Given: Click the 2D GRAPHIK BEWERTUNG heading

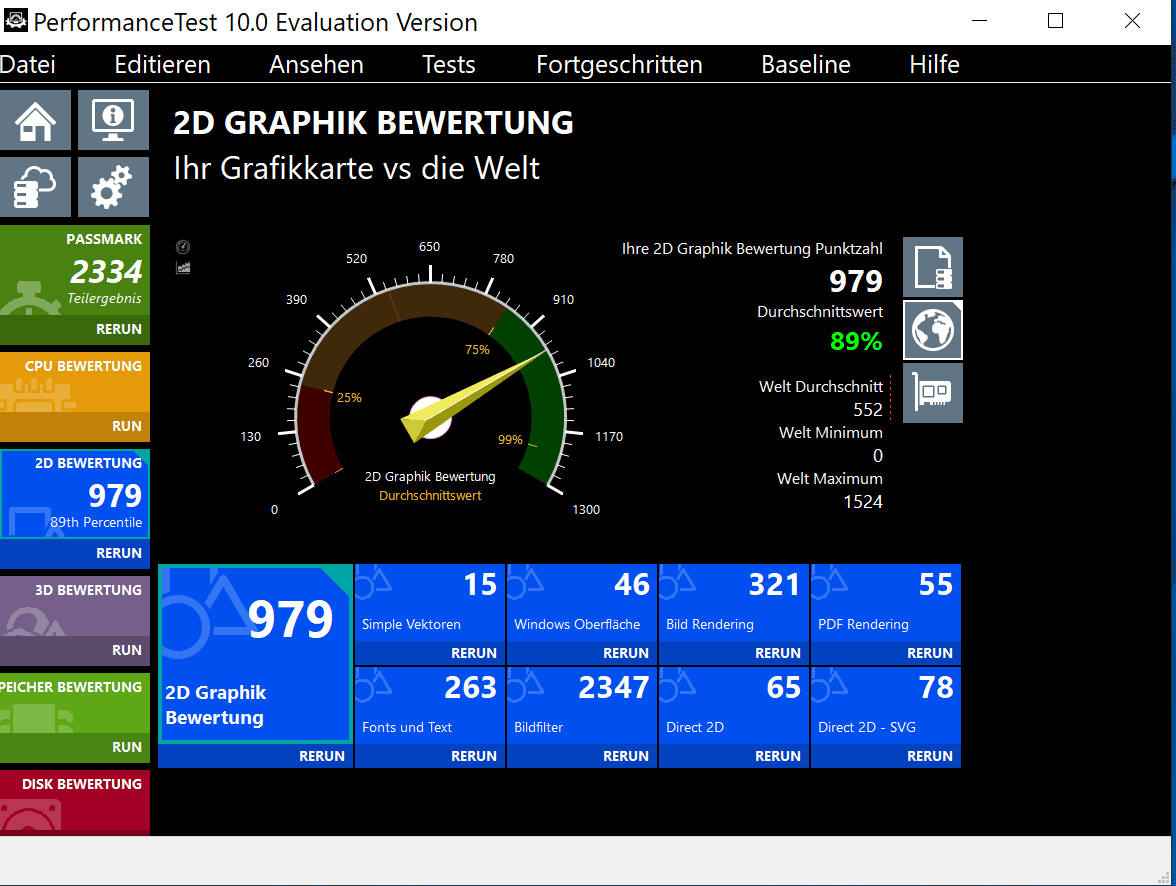Looking at the screenshot, I should [x=373, y=123].
